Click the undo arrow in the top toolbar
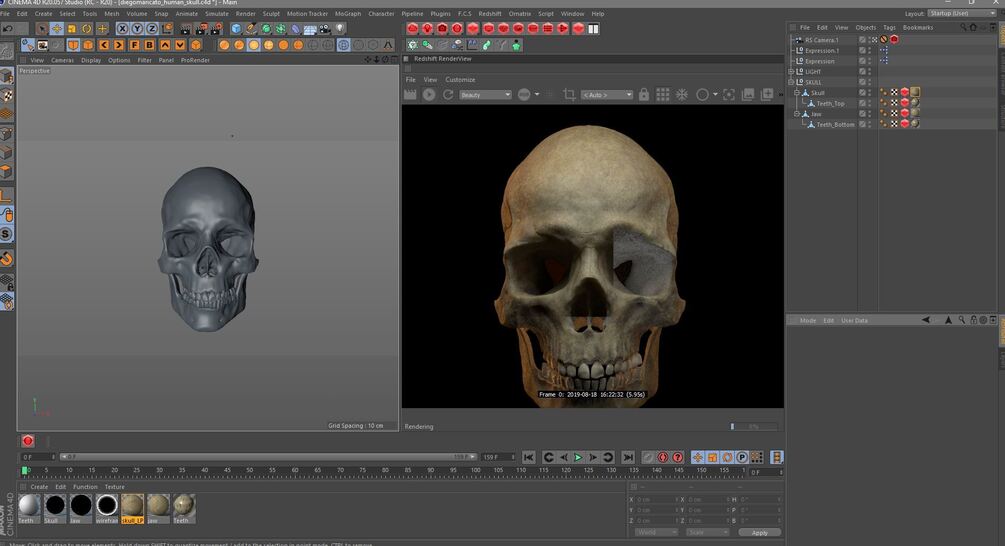Screen dimensions: 1005x546 click(x=8, y=29)
